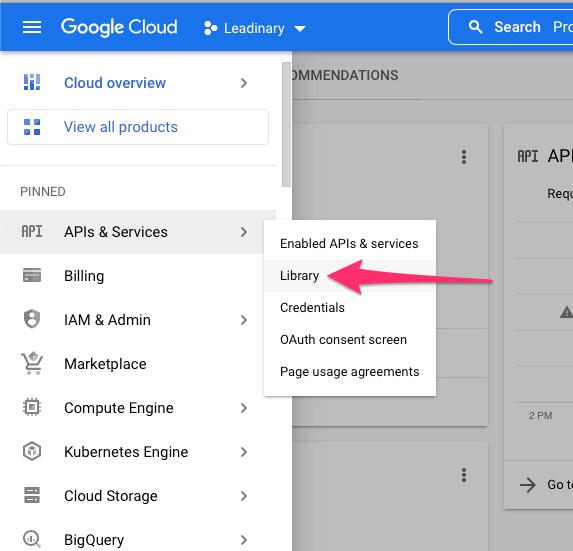
Task: Click the APIs & Services API icon
Action: pyautogui.click(x=32, y=232)
